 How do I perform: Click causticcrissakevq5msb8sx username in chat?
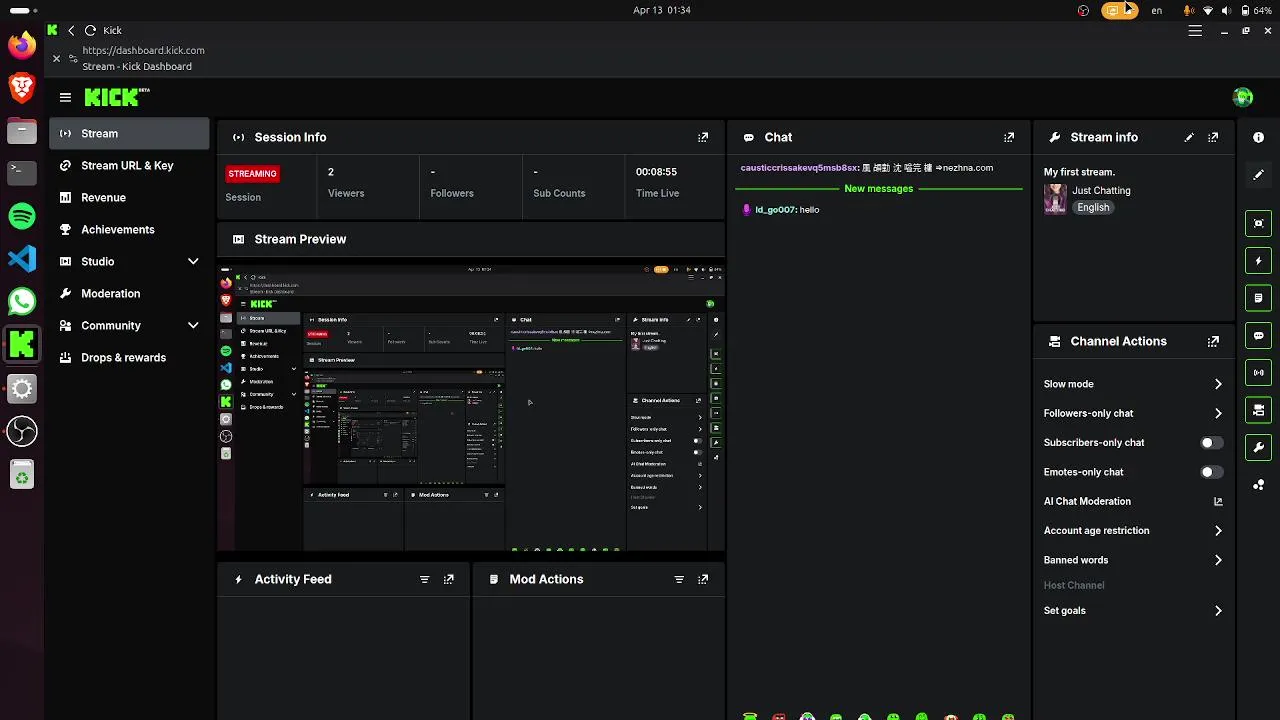798,168
